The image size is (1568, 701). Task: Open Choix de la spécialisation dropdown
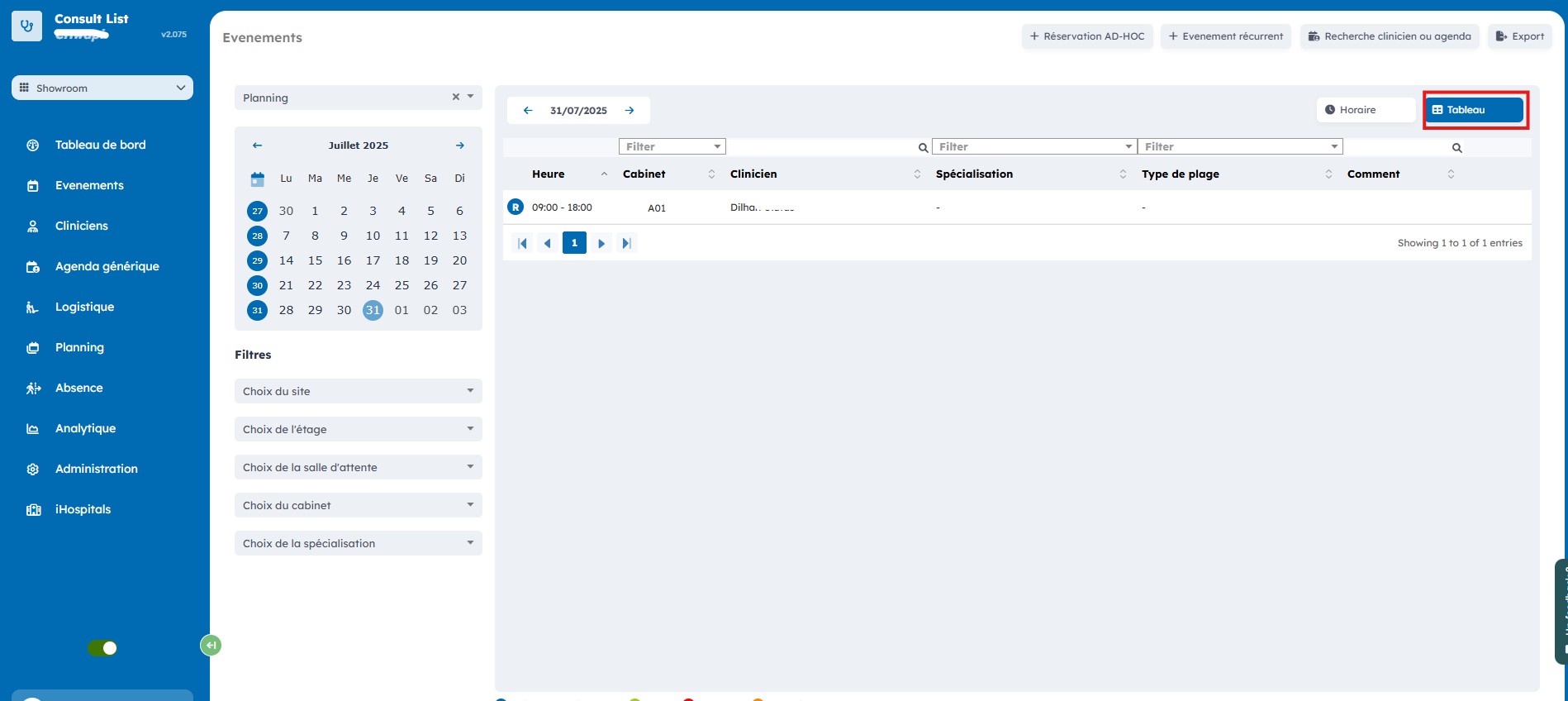click(358, 543)
